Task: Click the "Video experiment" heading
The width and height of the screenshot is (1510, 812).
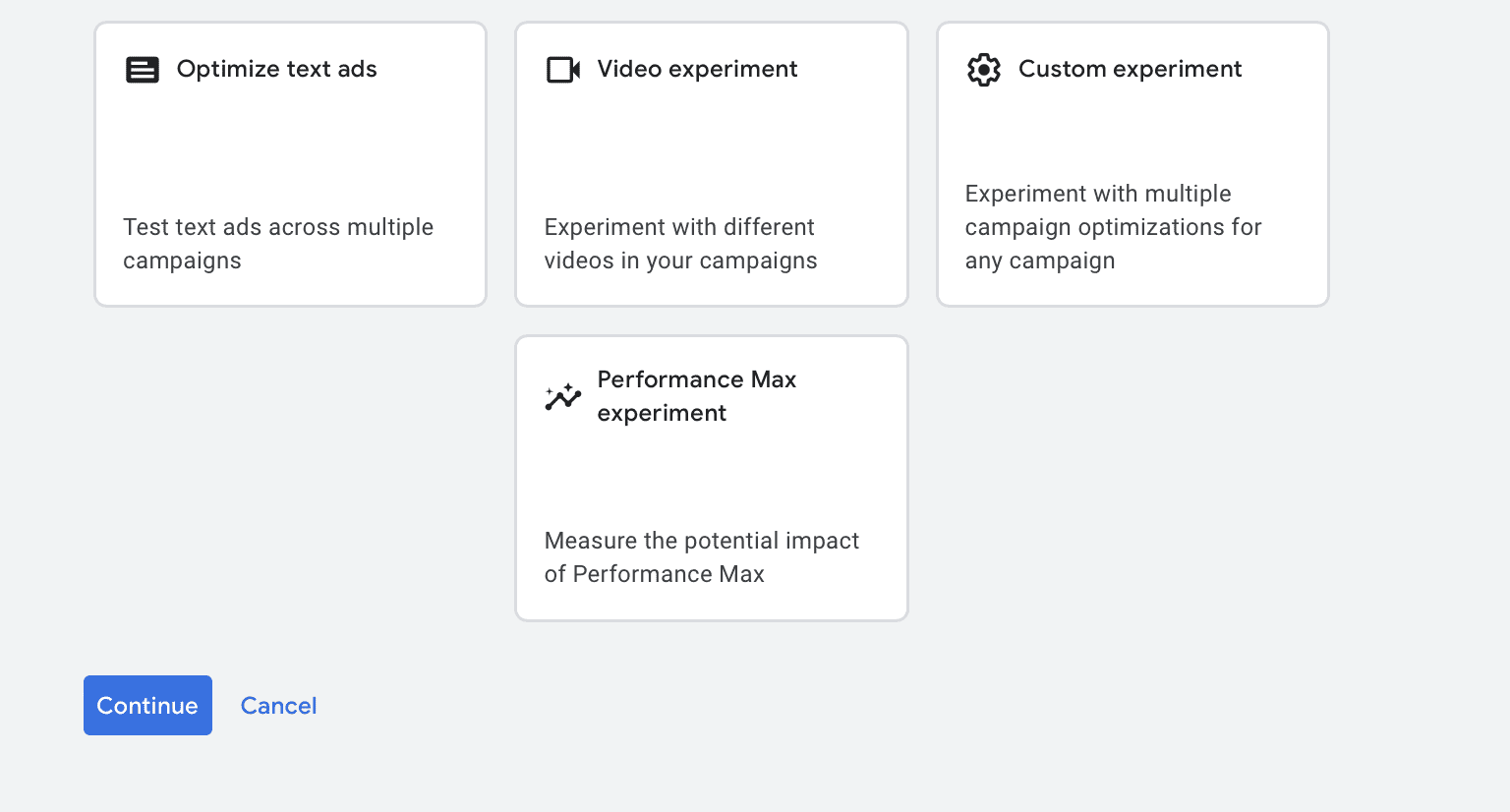Action: point(698,69)
